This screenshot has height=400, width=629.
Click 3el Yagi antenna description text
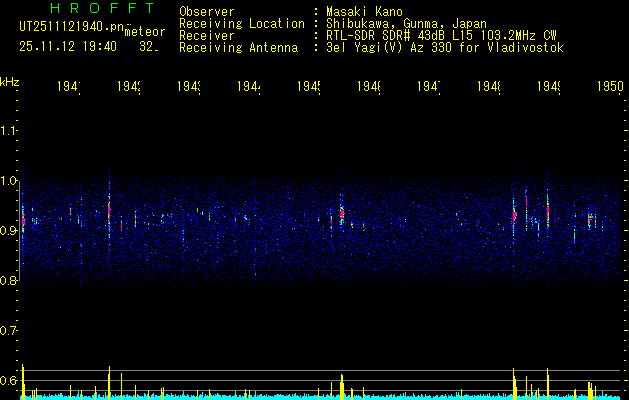[445, 48]
